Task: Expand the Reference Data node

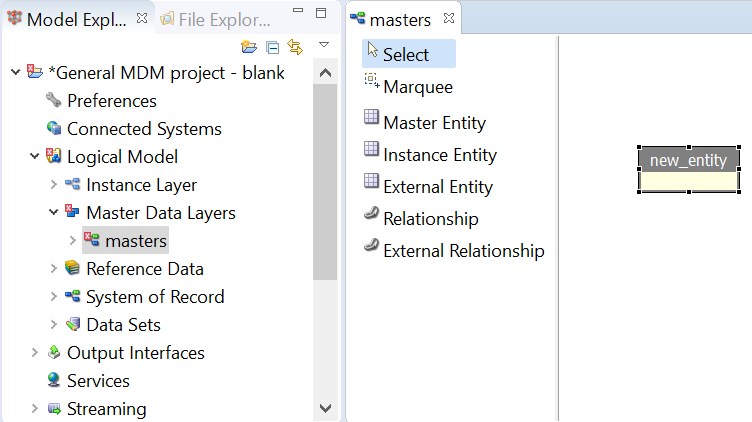Action: pyautogui.click(x=54, y=269)
